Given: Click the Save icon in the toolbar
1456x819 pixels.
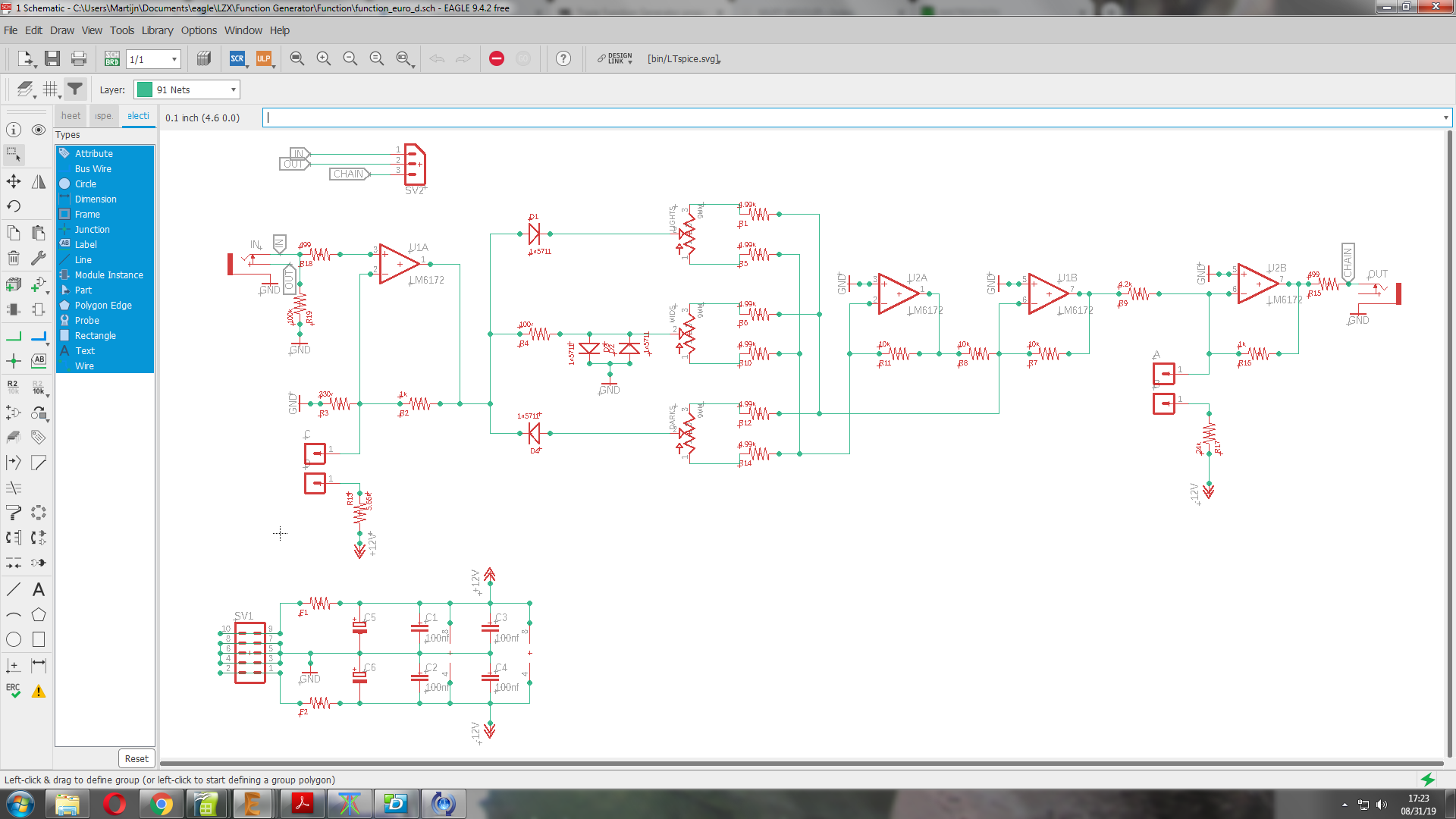Looking at the screenshot, I should (52, 58).
